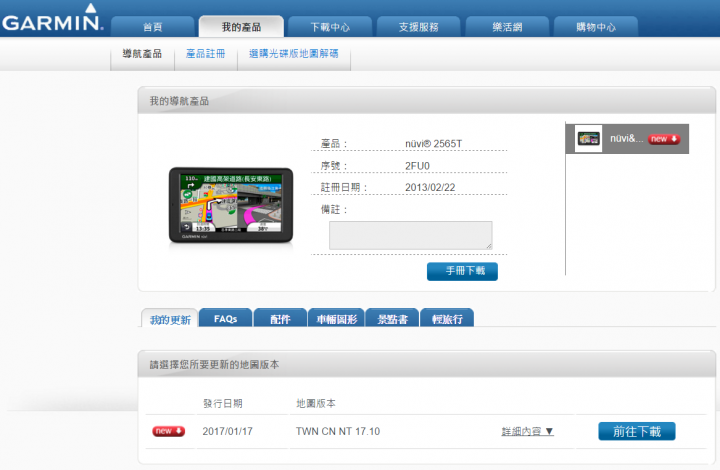This screenshot has width=720, height=470.
Task: Select the 導航產品 sub-menu item
Action: 142,54
